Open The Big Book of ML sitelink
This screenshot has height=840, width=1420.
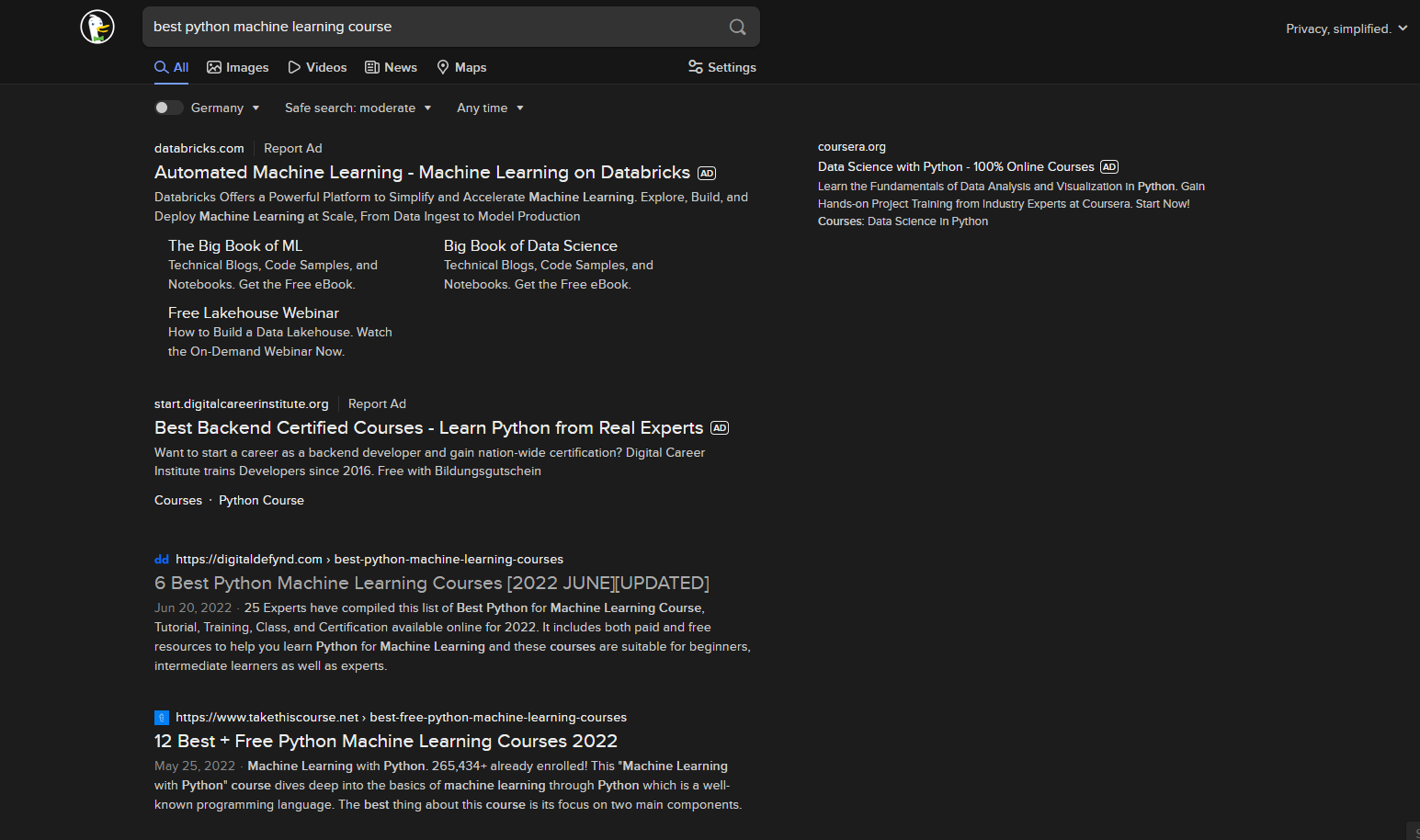(x=235, y=245)
